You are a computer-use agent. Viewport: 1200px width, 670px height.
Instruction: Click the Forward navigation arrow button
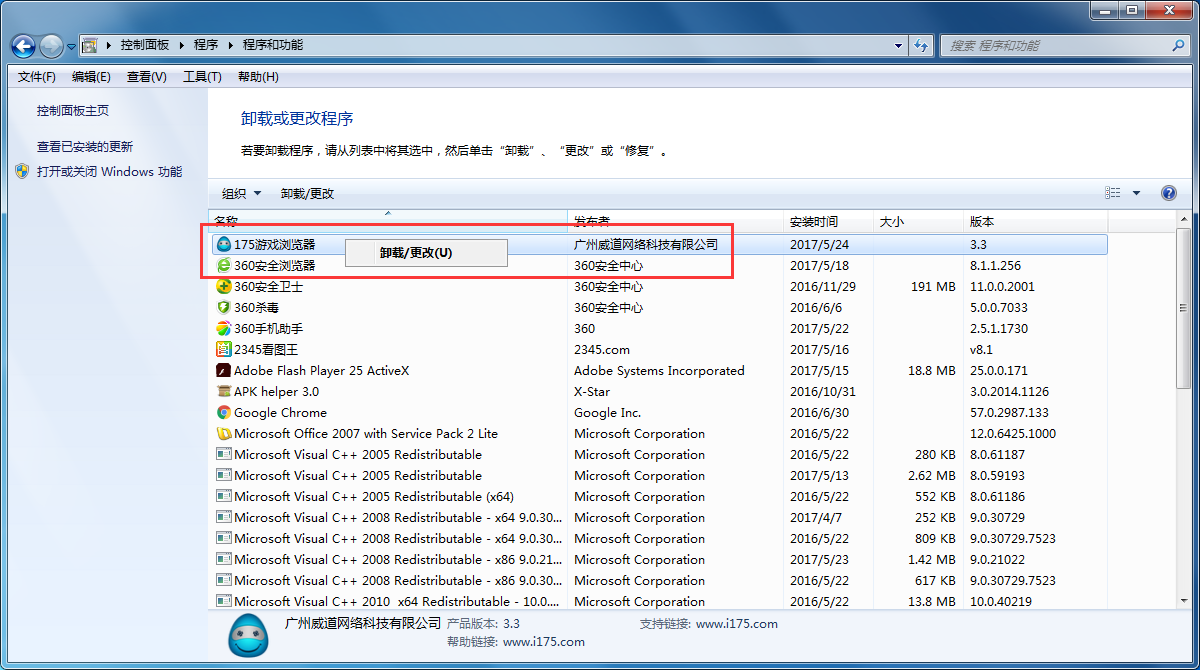coord(52,45)
